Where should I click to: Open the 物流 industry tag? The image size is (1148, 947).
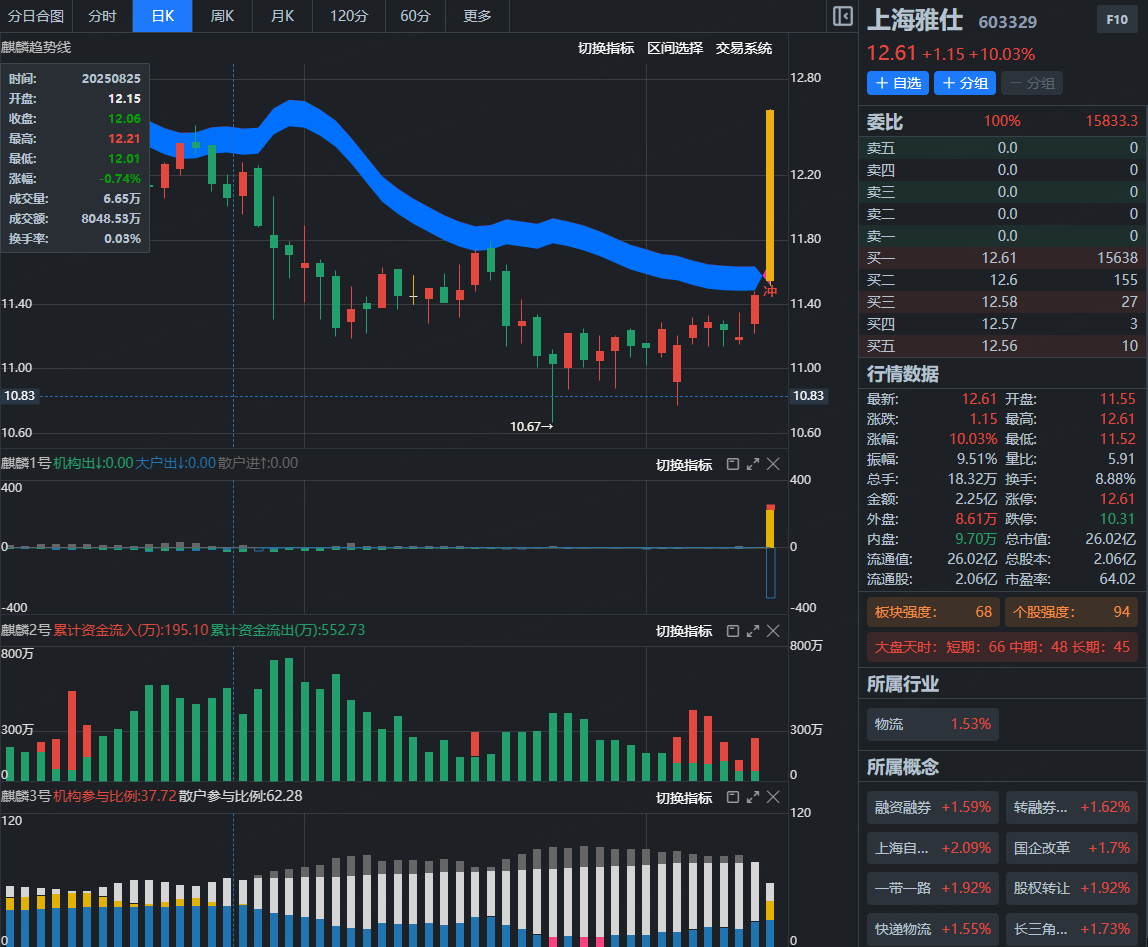click(932, 724)
